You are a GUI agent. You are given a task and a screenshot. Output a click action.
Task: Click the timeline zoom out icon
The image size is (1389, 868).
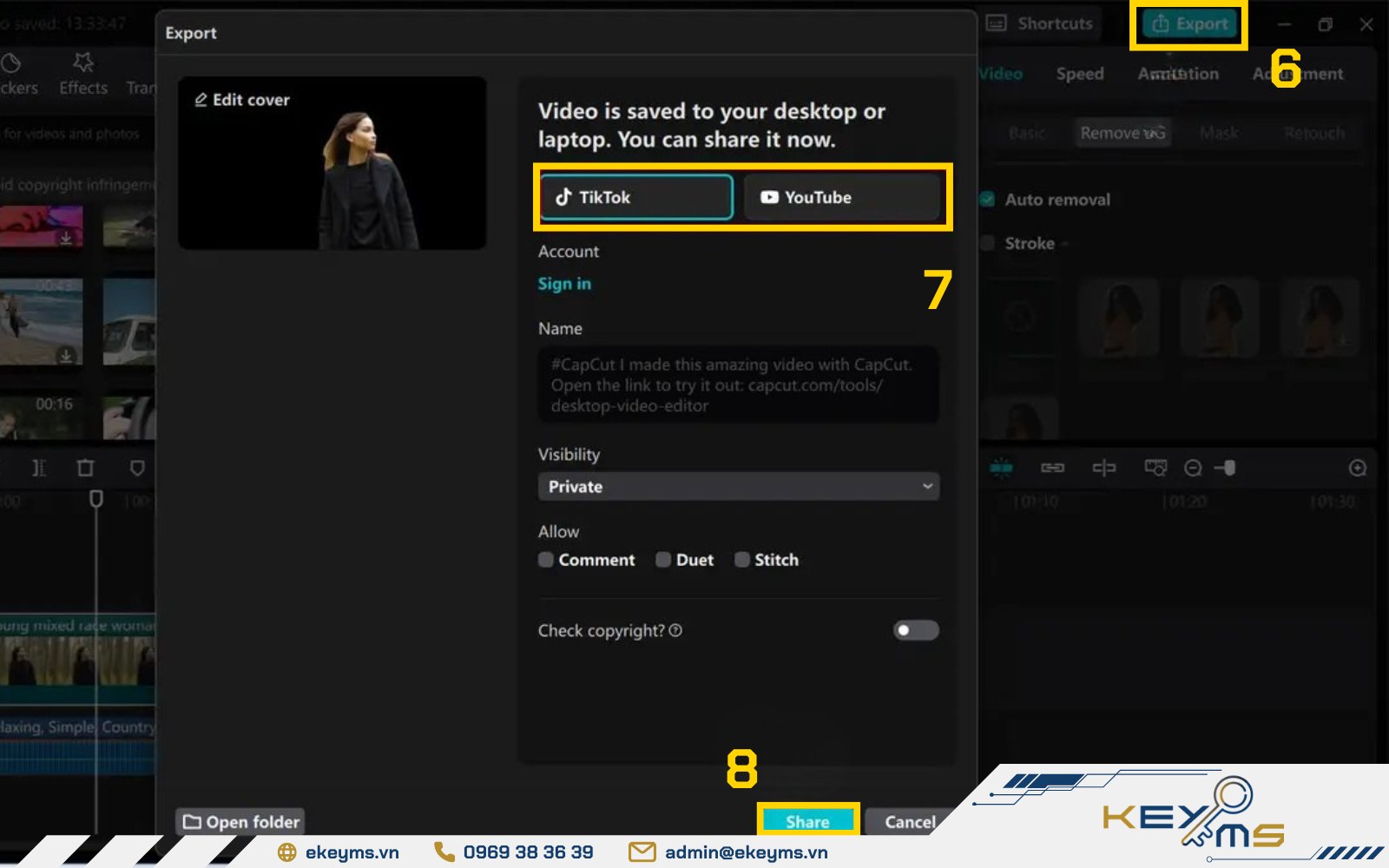click(1193, 468)
